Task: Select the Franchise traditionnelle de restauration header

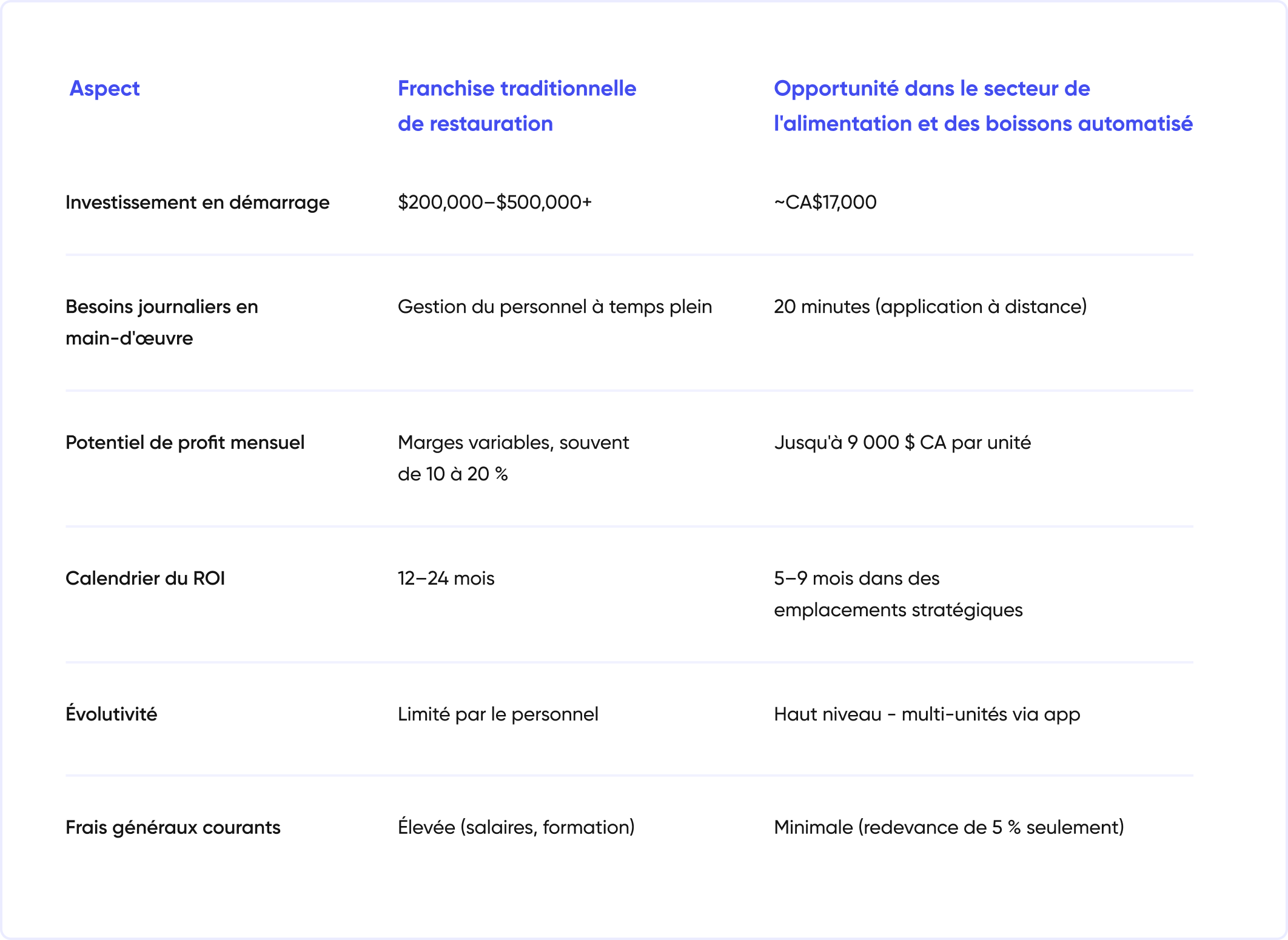Action: [517, 106]
